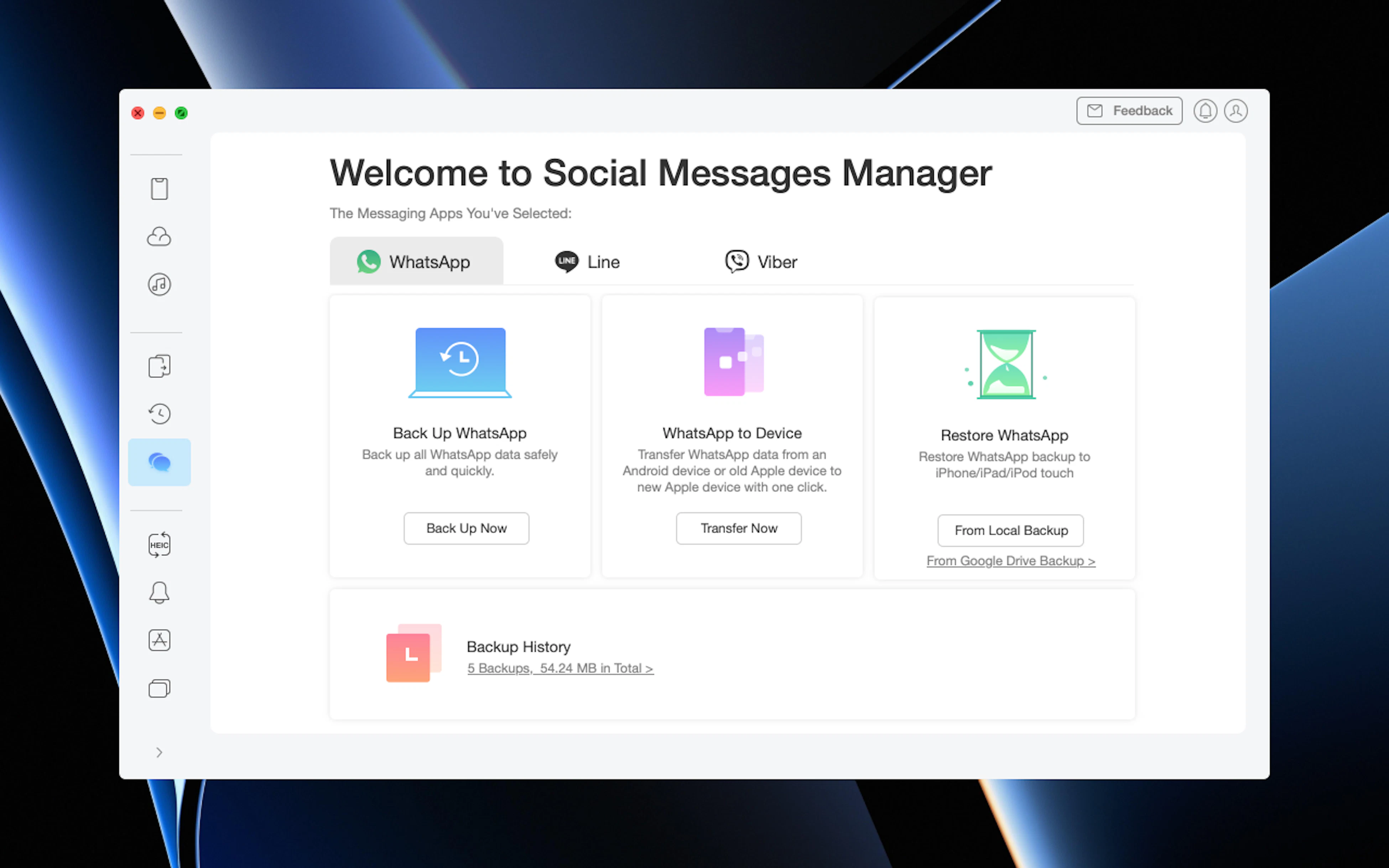Switch to the Viber tab
Viewport: 1389px width, 868px height.
[761, 262]
